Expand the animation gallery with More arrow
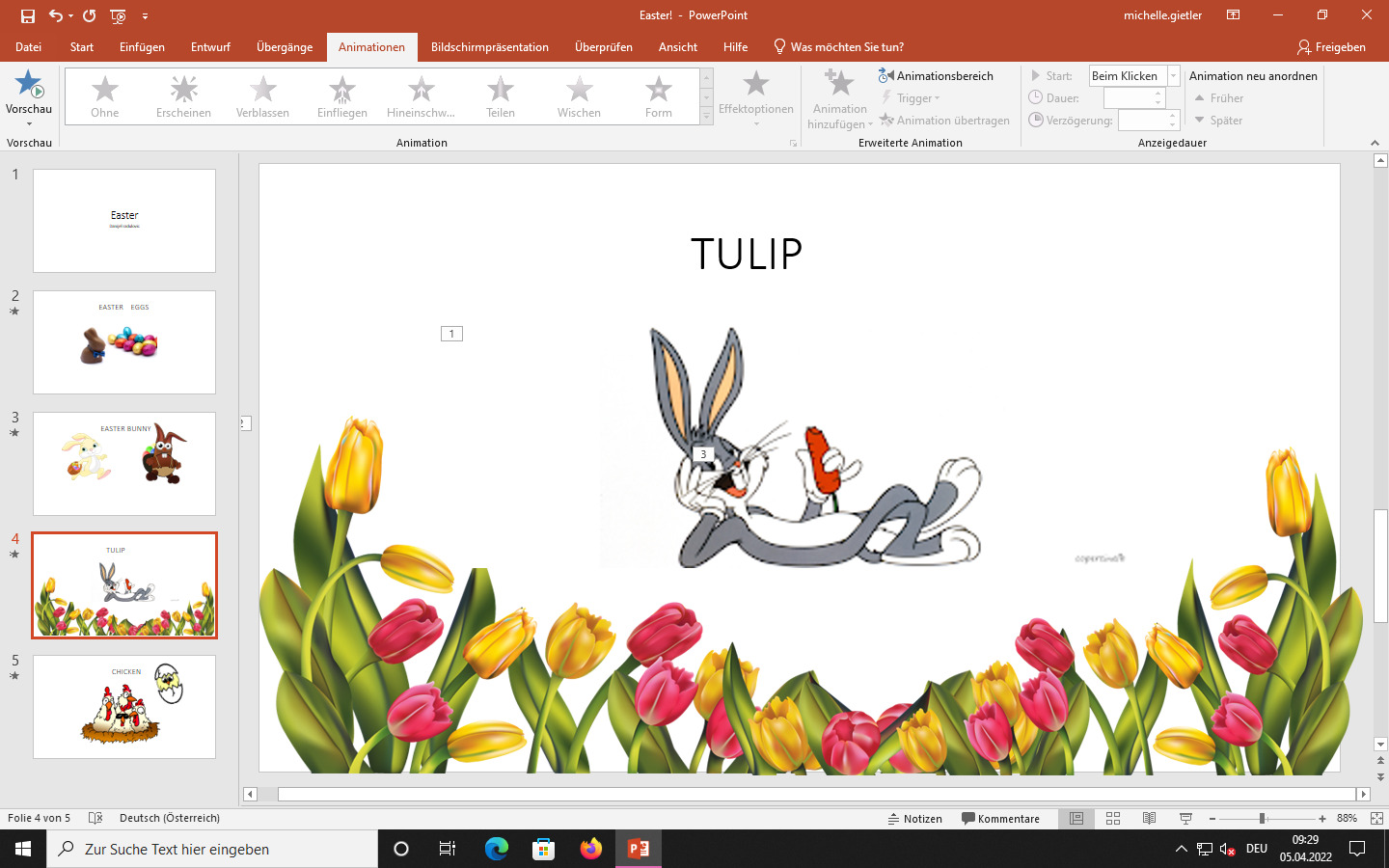This screenshot has height=868, width=1389. click(x=706, y=117)
